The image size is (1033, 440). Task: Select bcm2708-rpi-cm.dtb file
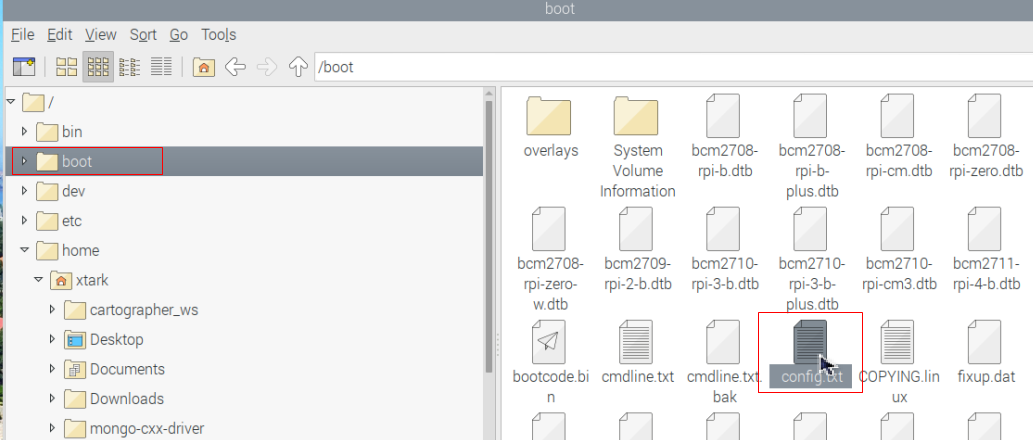pyautogui.click(x=898, y=136)
